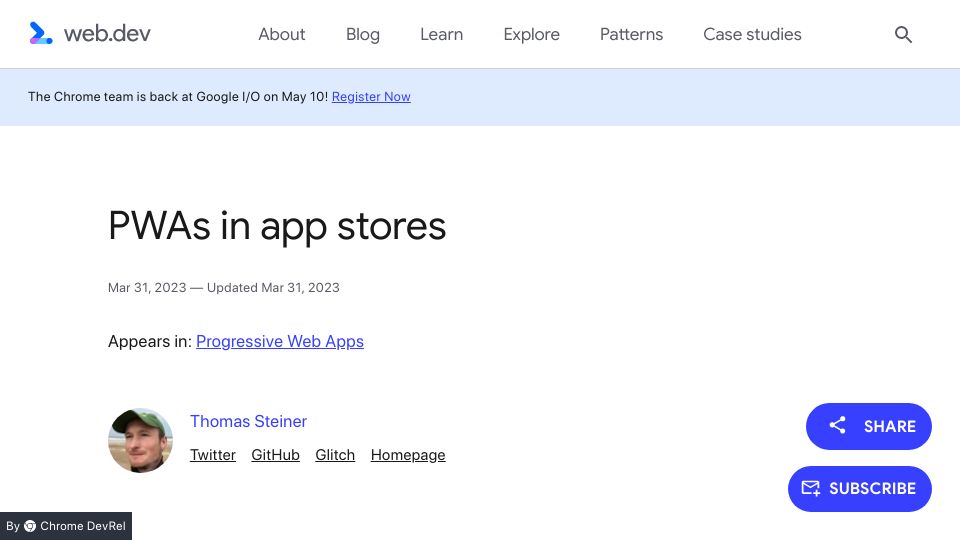Screen dimensions: 960x540
Task: Open the Progressive Web Apps link
Action: (280, 341)
